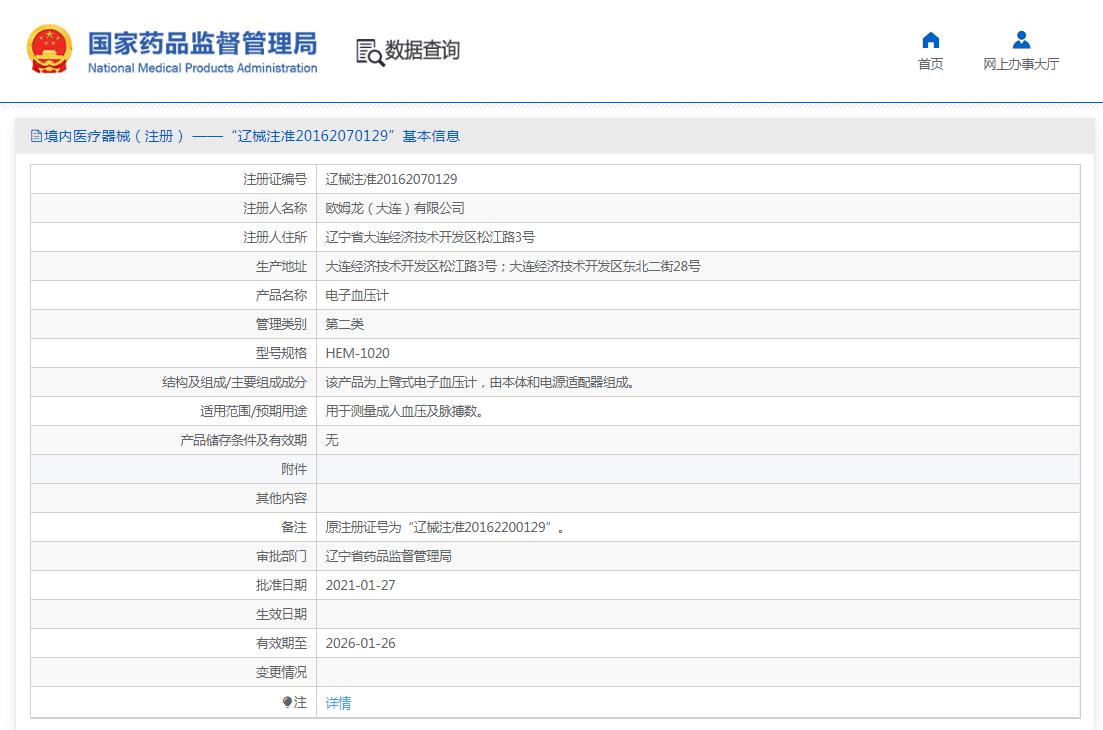The height and width of the screenshot is (730, 1103).
Task: Select expiry date 2026-01-26
Action: 360,643
